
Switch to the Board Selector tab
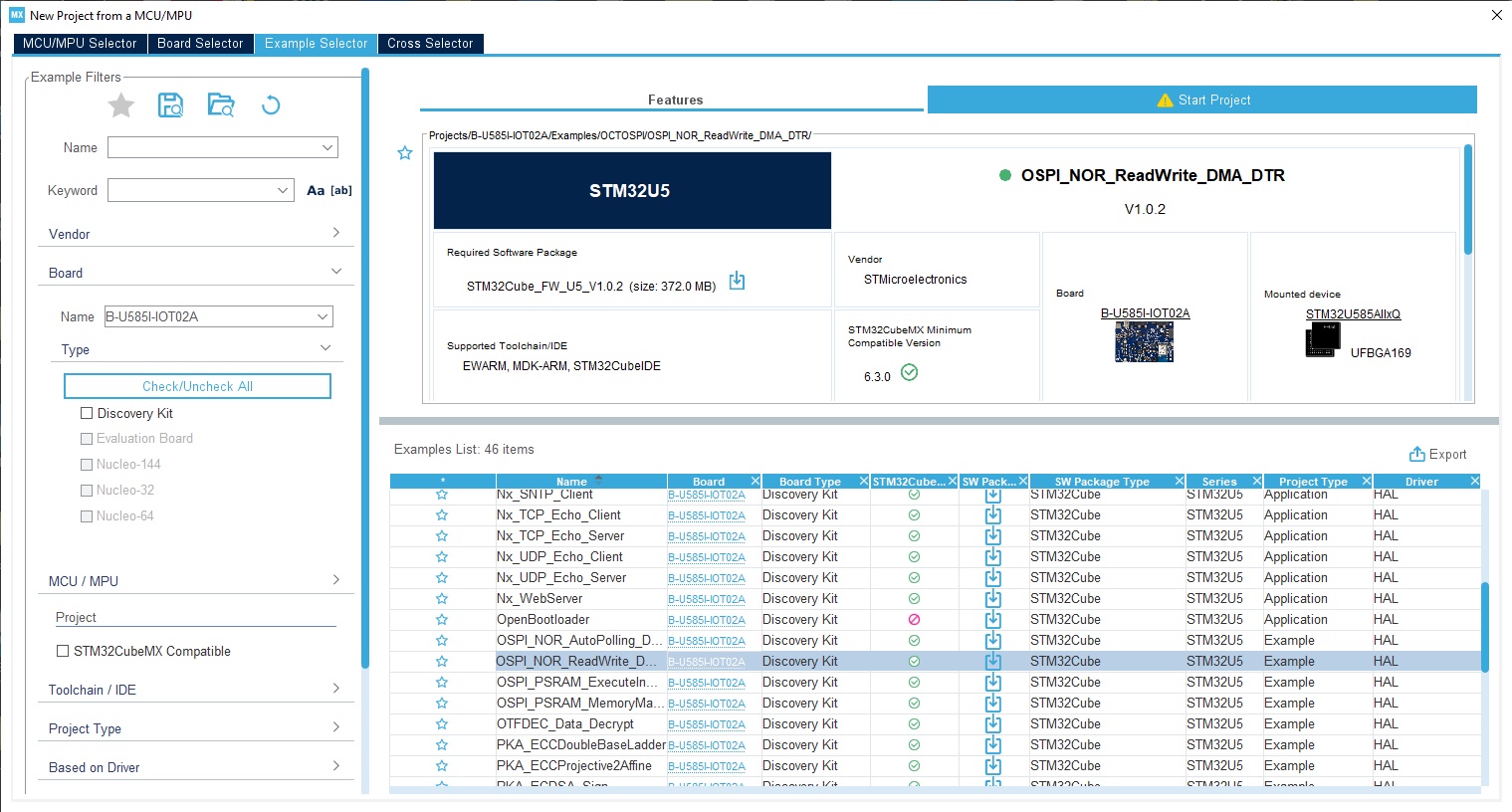200,44
